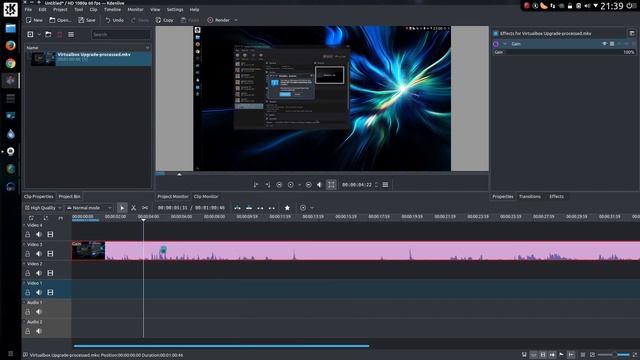Click set zone in point icon under monitor
Viewport: 640px width, 360px height.
click(256, 185)
